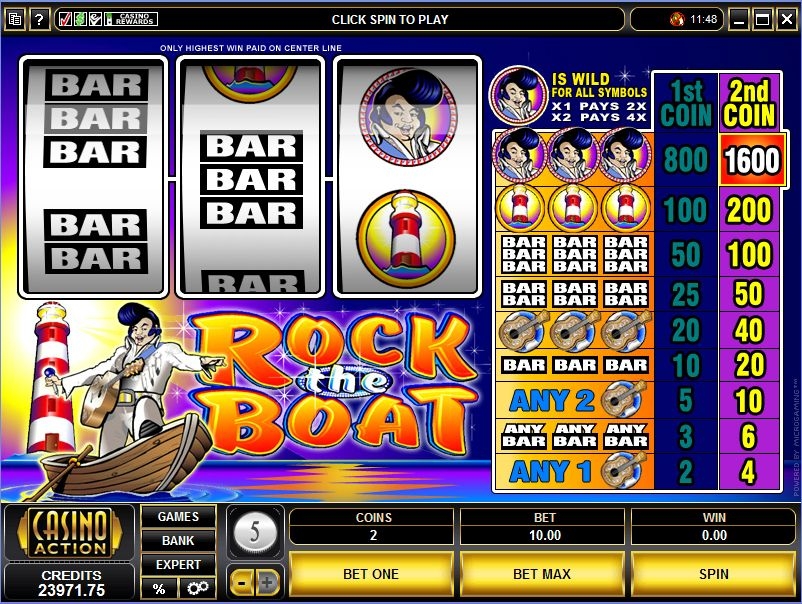Click the highlighted 1600 jackpot payout
Viewport: 802px width, 604px height.
point(751,160)
